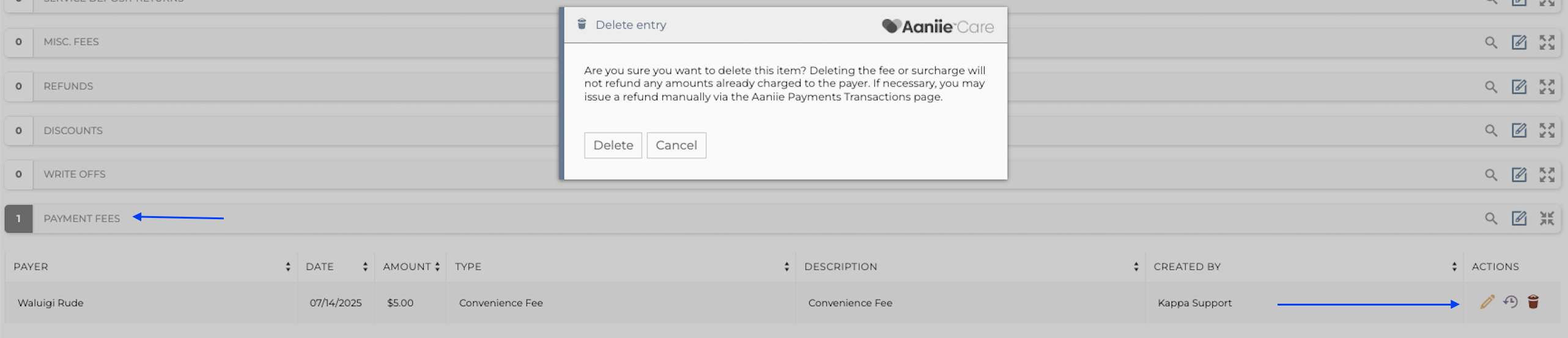Expand the Misc. Fees section

point(1547,42)
